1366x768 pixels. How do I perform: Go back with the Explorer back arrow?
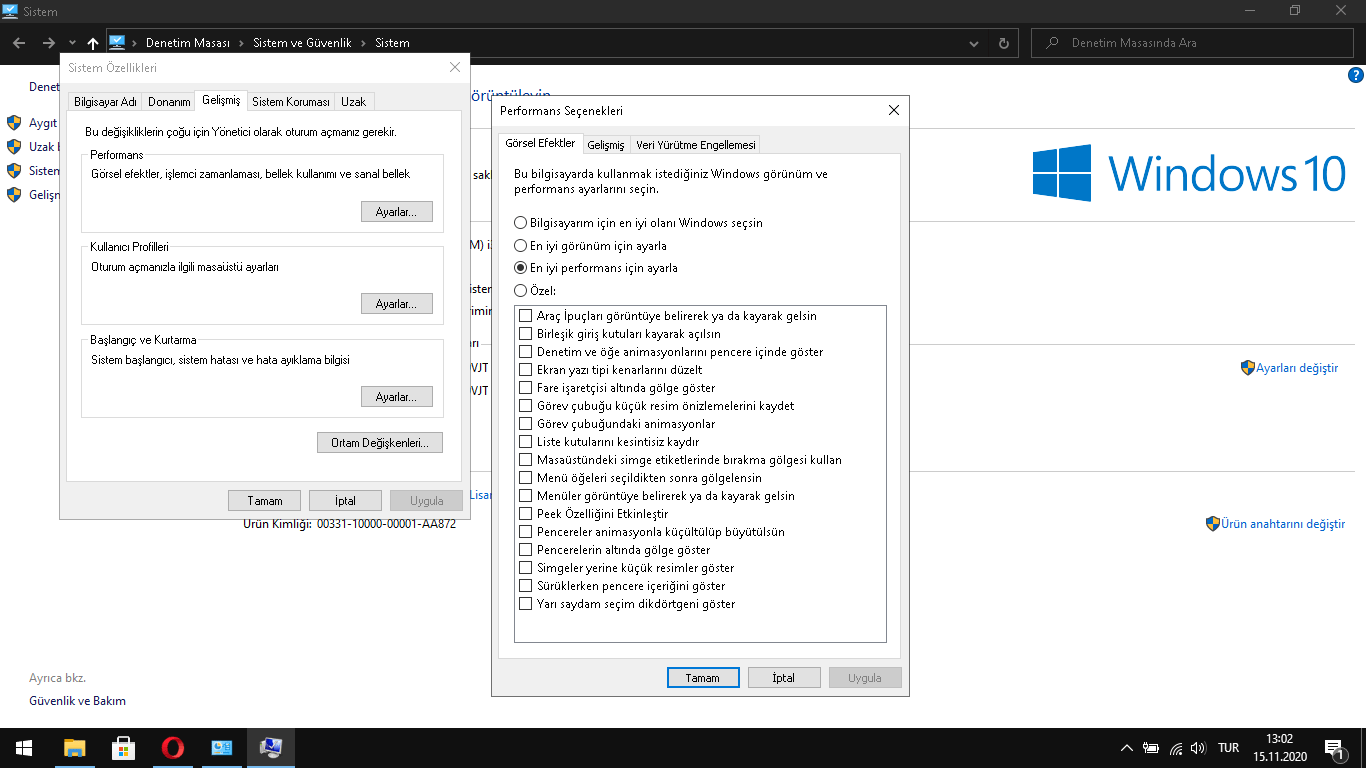coord(19,43)
